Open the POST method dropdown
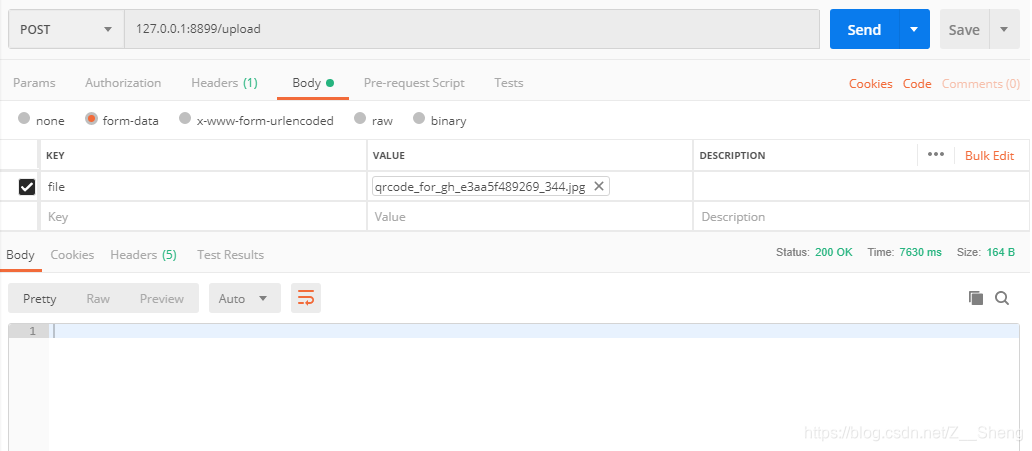The image size is (1032, 451). pos(66,30)
